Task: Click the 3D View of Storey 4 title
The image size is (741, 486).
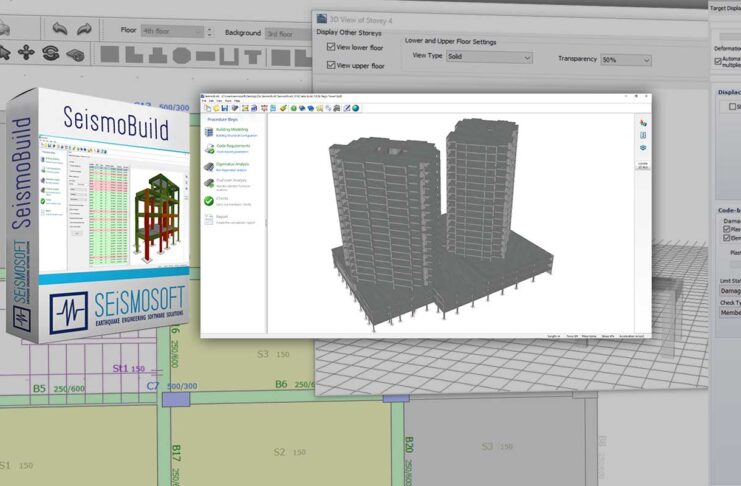Action: 361,20
